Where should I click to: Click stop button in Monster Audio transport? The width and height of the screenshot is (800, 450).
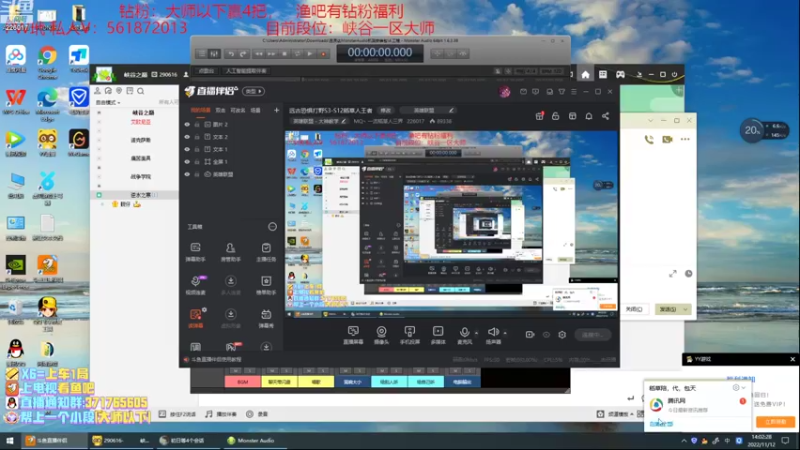click(285, 54)
